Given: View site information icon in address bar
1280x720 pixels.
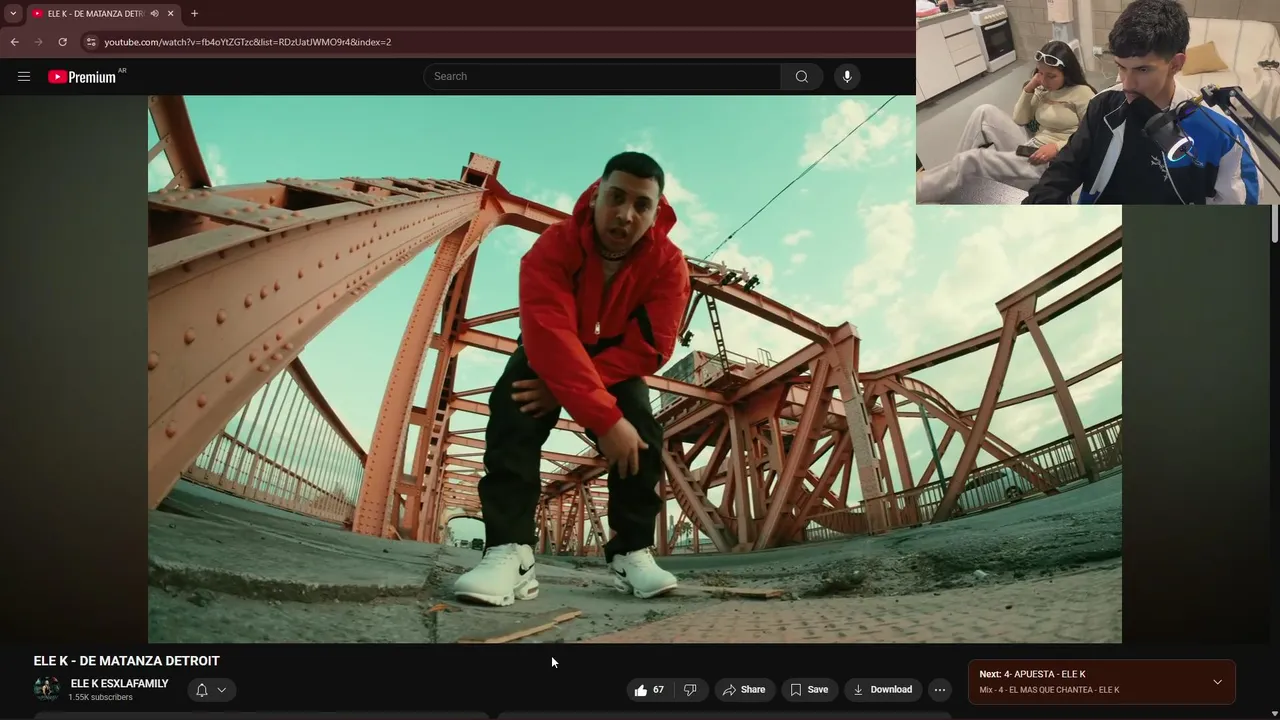Looking at the screenshot, I should pos(91,42).
